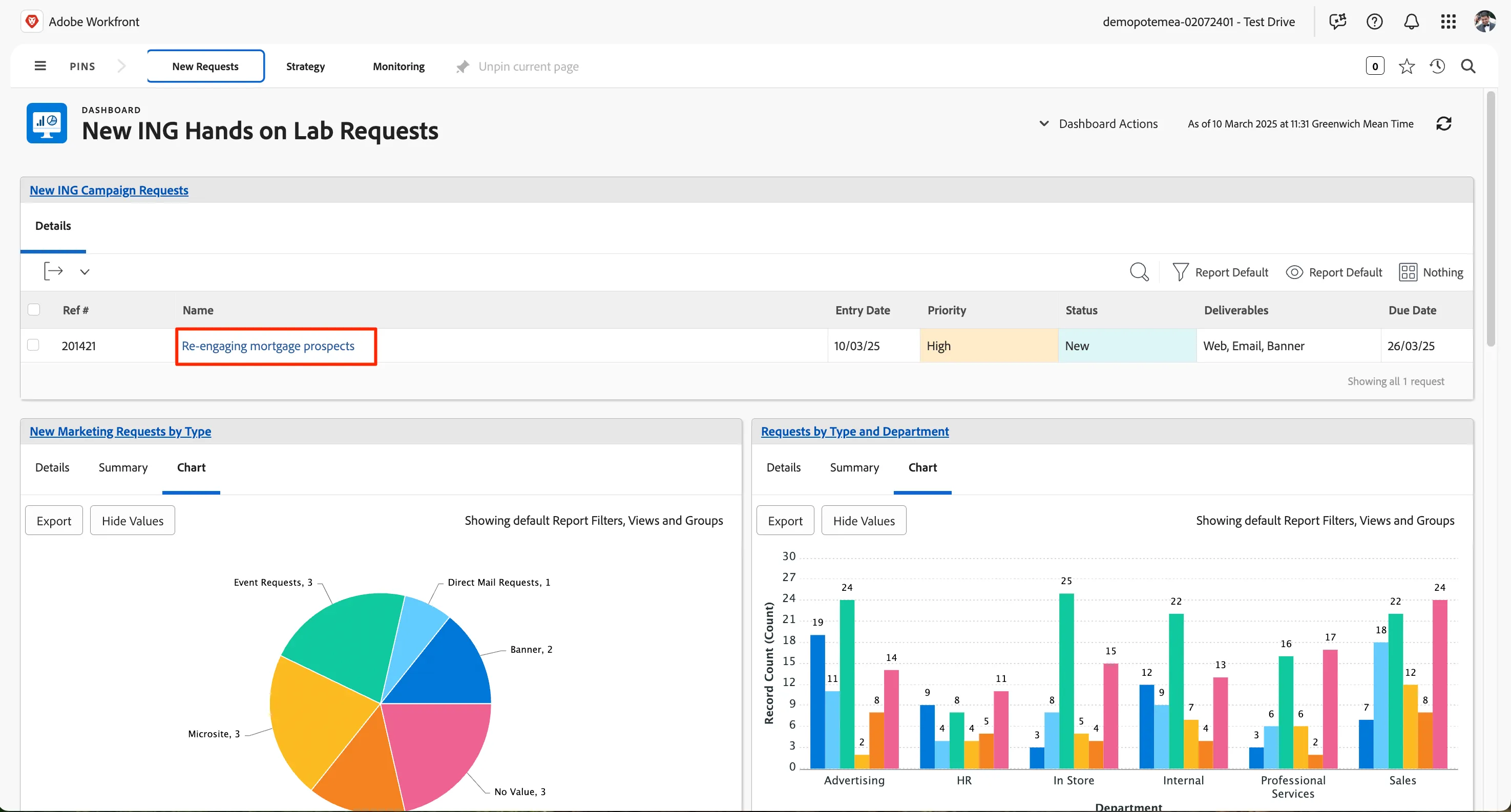Open the apps grid switcher
This screenshot has width=1511, height=812.
tap(1448, 22)
